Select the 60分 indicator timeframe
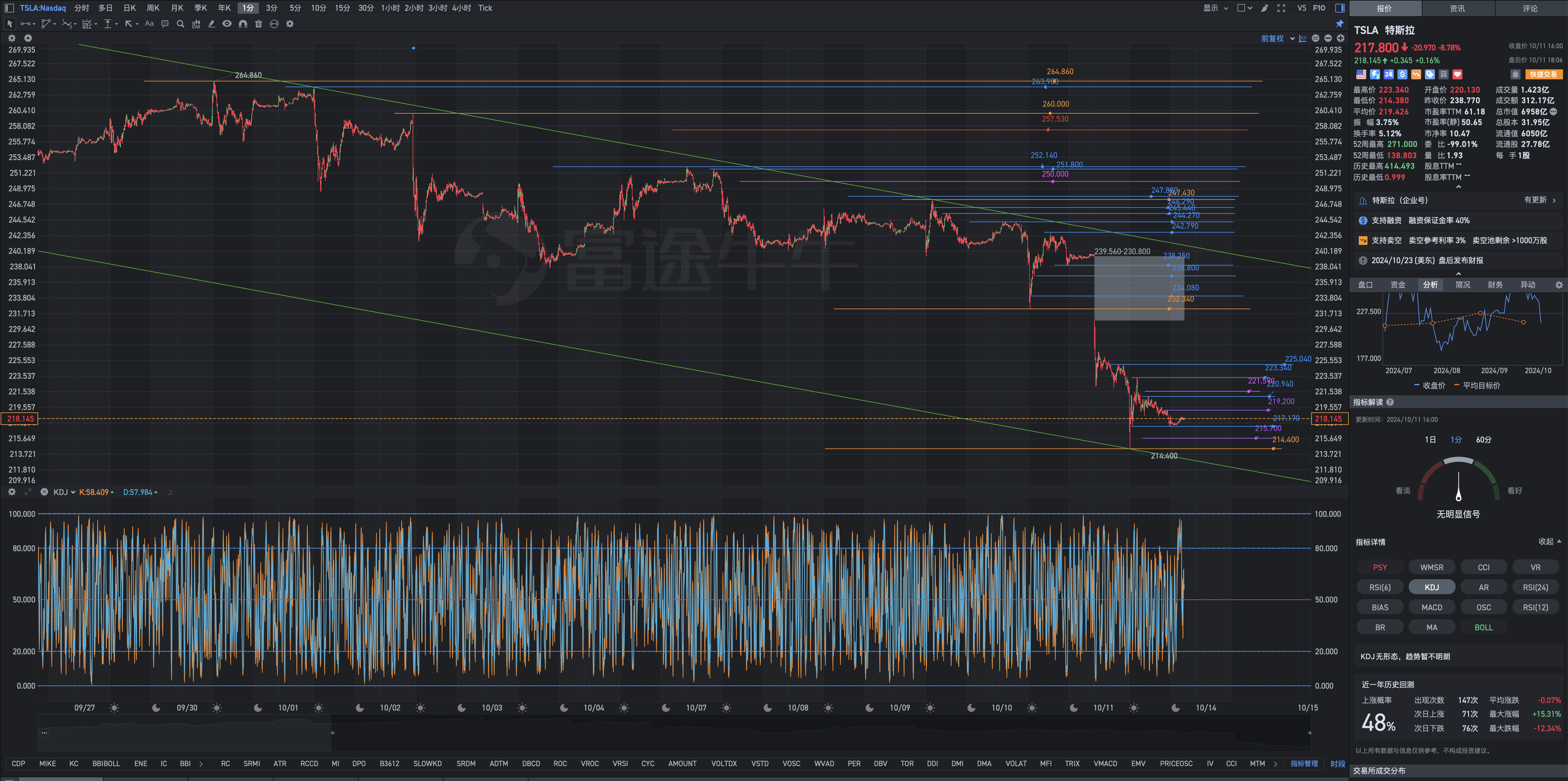Image resolution: width=1568 pixels, height=781 pixels. 1483,440
